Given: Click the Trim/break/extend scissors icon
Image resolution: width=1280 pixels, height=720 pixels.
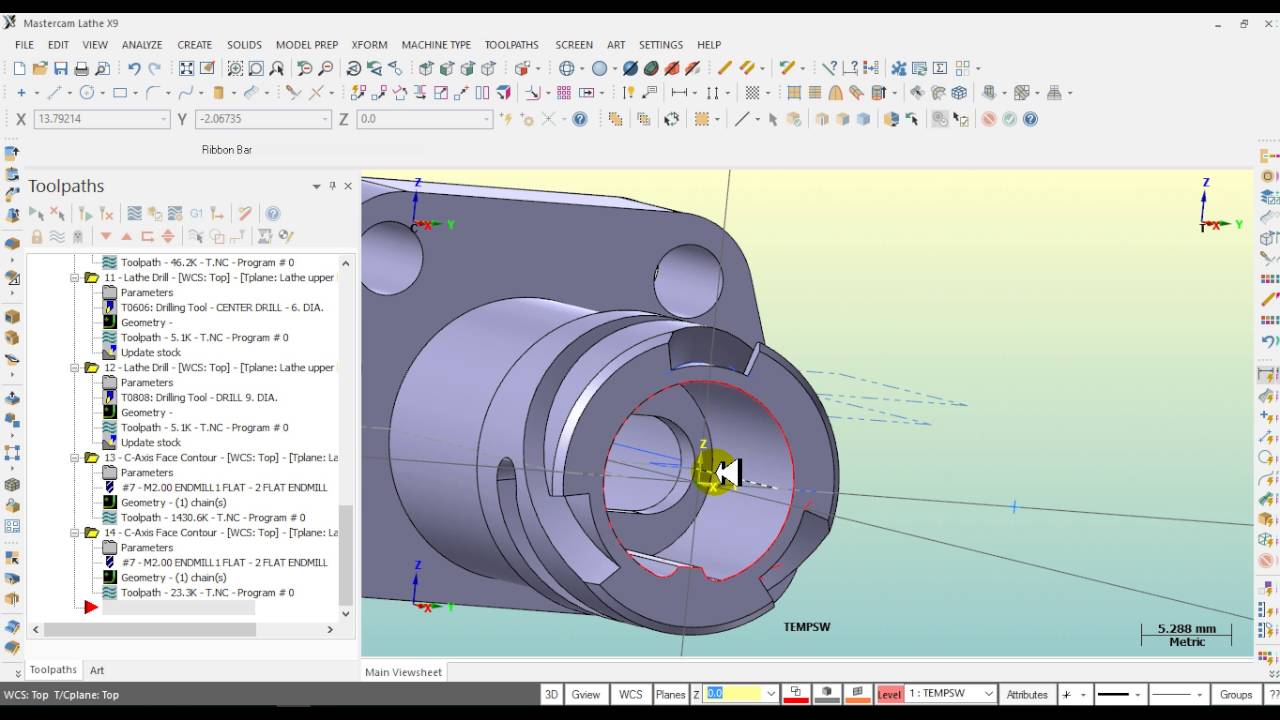Looking at the screenshot, I should [x=293, y=93].
